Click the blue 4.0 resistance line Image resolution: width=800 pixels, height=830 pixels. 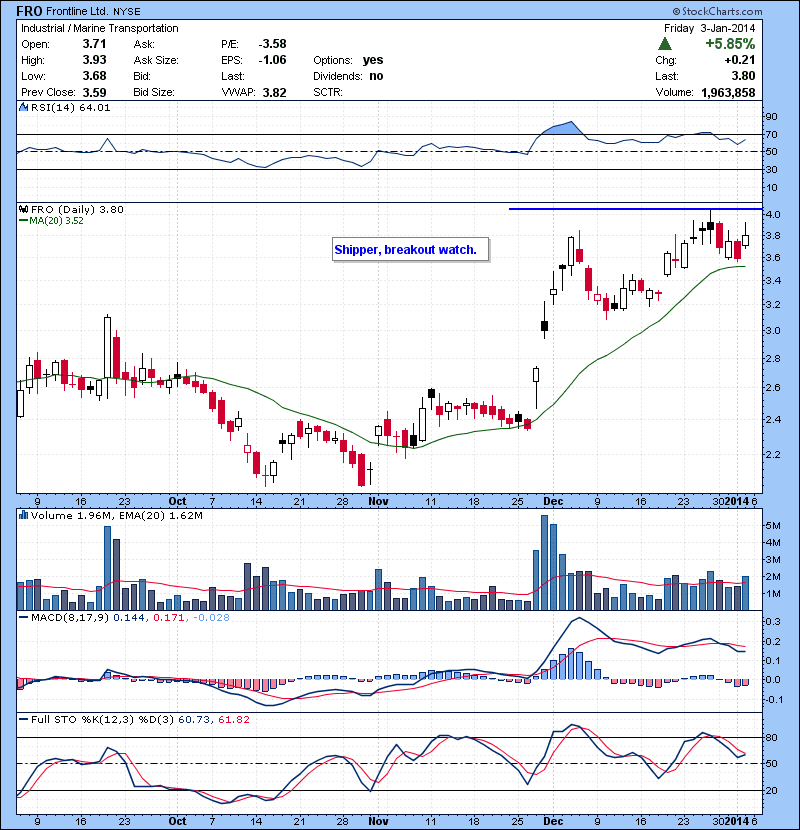coord(635,209)
